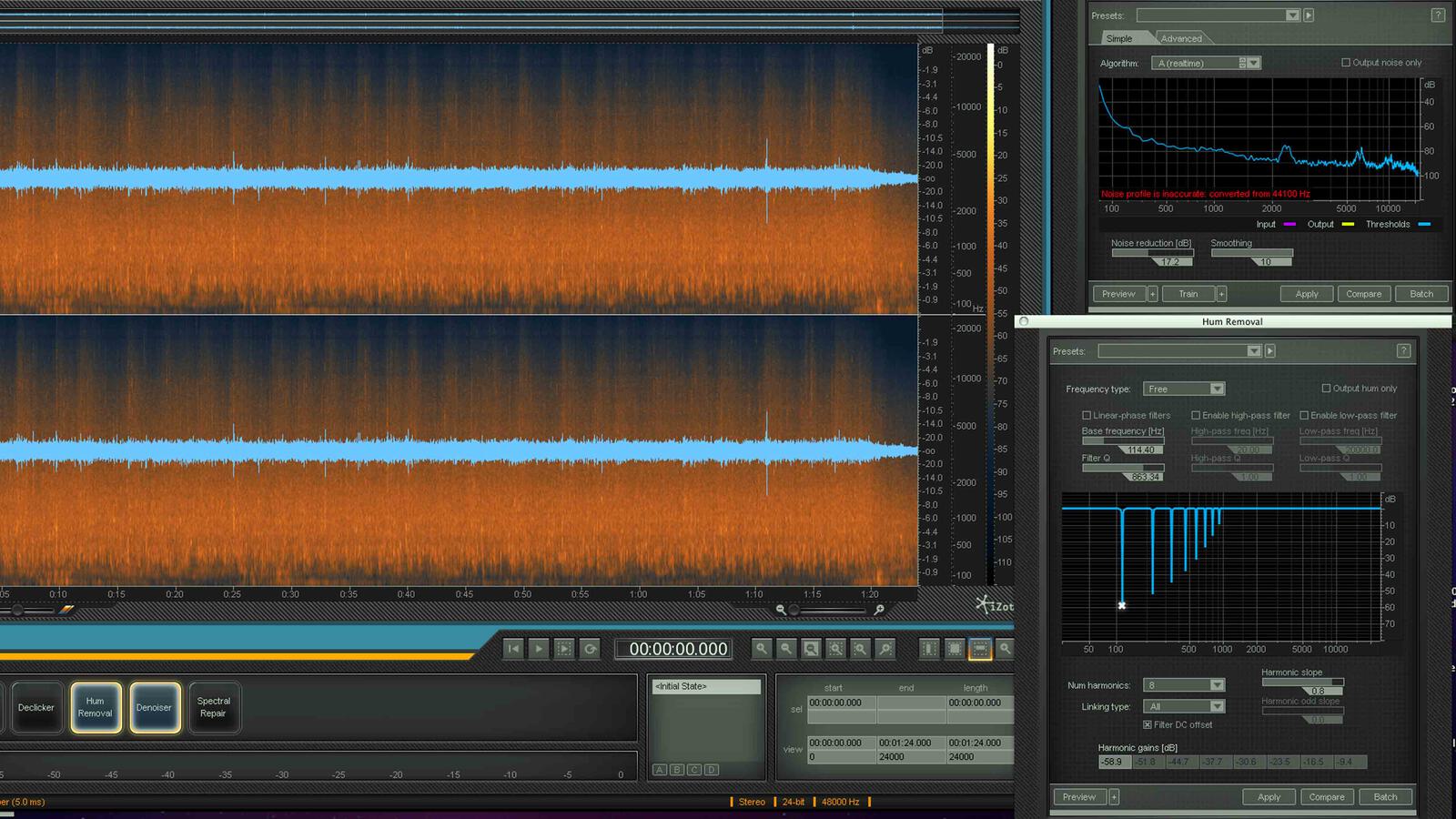Click the Spectral Repair module button

(214, 708)
